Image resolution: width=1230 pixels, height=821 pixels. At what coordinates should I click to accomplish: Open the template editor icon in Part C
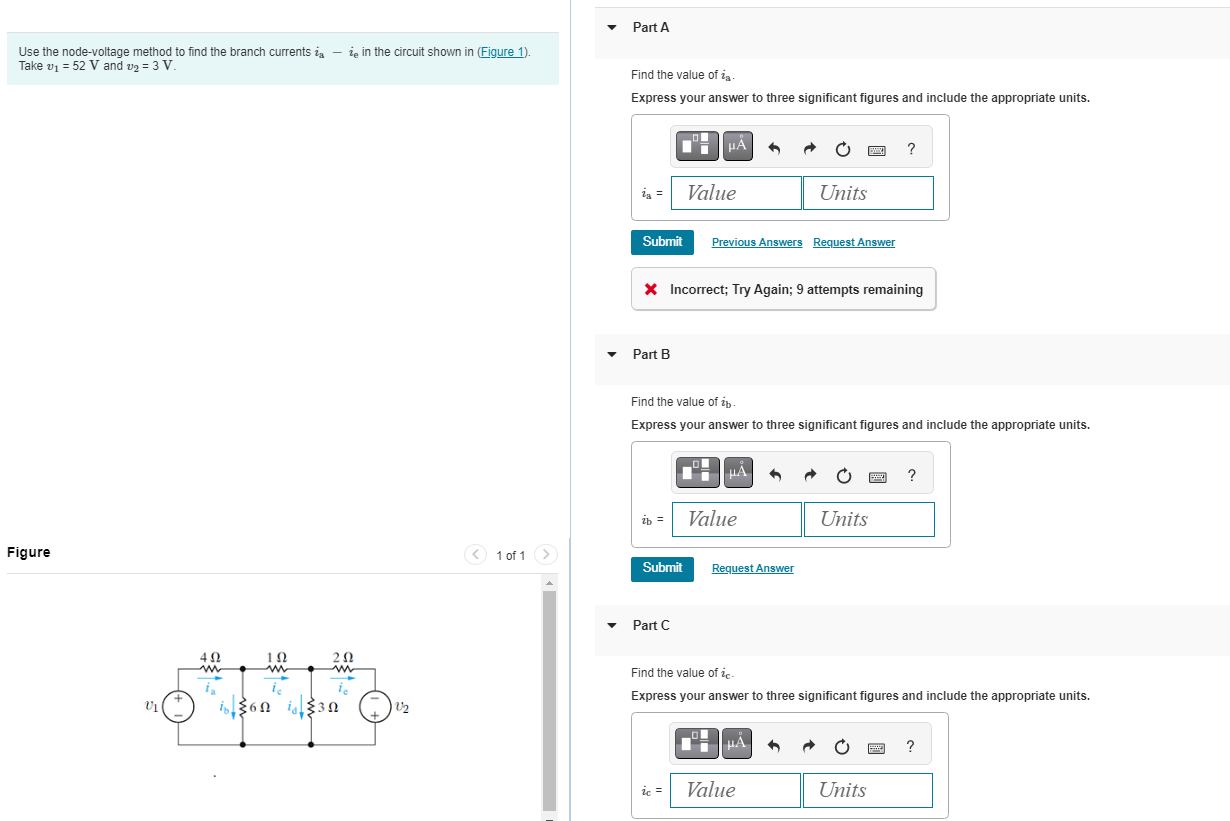click(696, 743)
